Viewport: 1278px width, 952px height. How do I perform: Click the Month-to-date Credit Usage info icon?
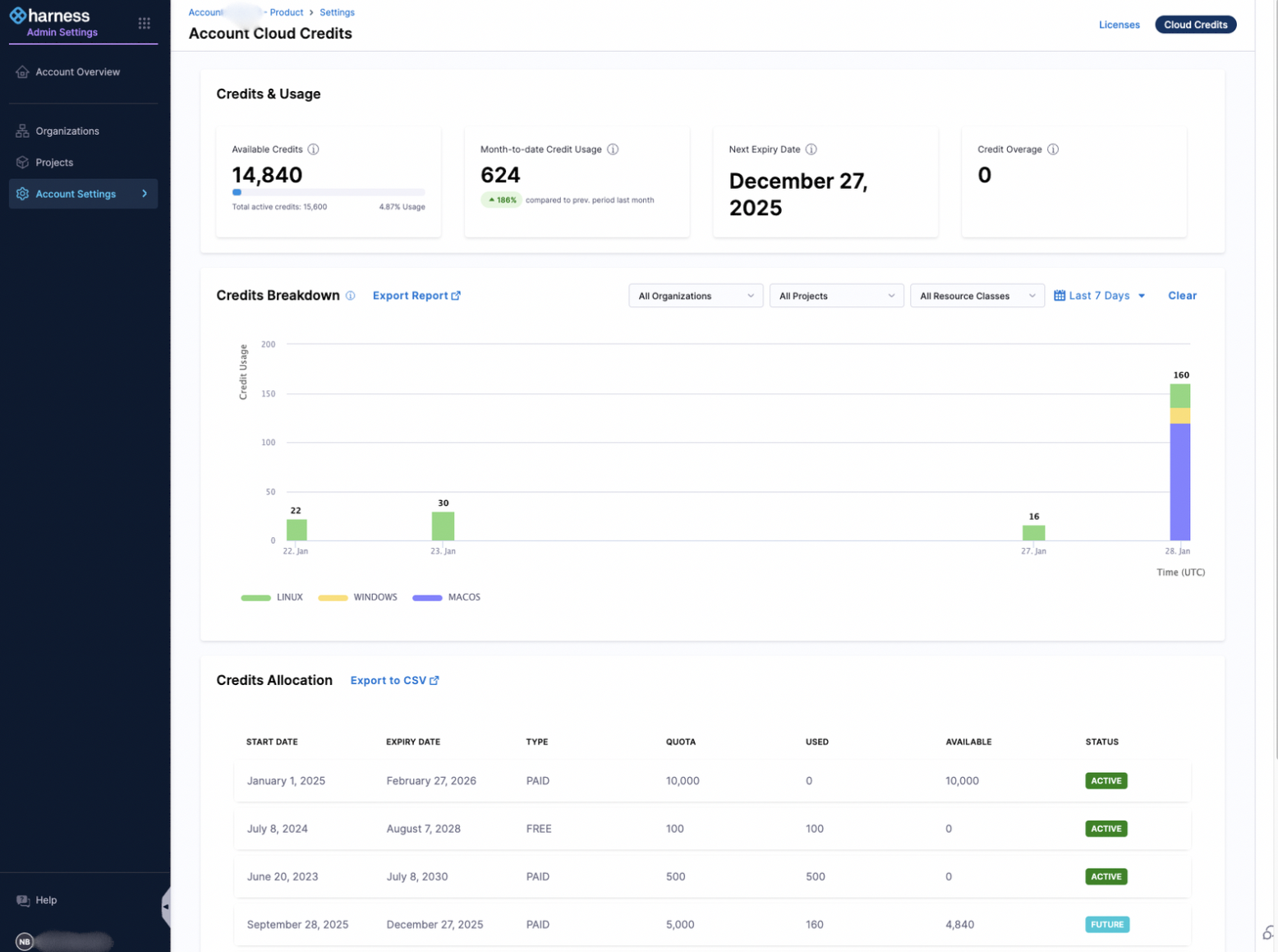pyautogui.click(x=613, y=149)
